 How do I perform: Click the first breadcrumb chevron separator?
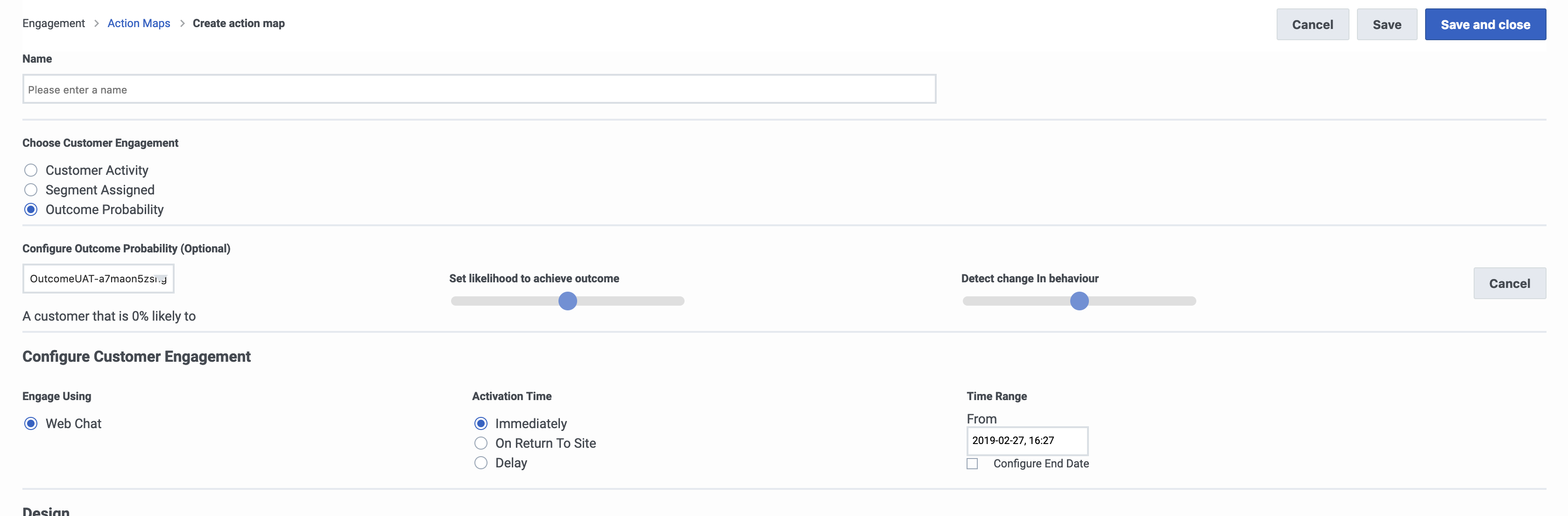[96, 23]
